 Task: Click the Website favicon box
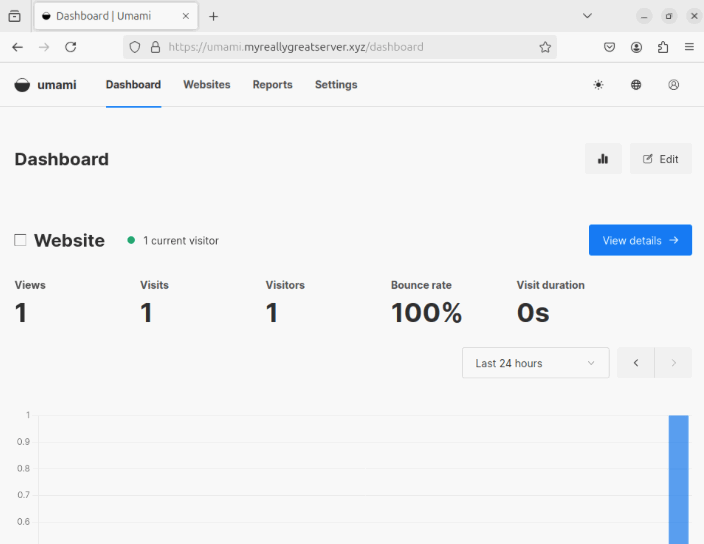(20, 240)
